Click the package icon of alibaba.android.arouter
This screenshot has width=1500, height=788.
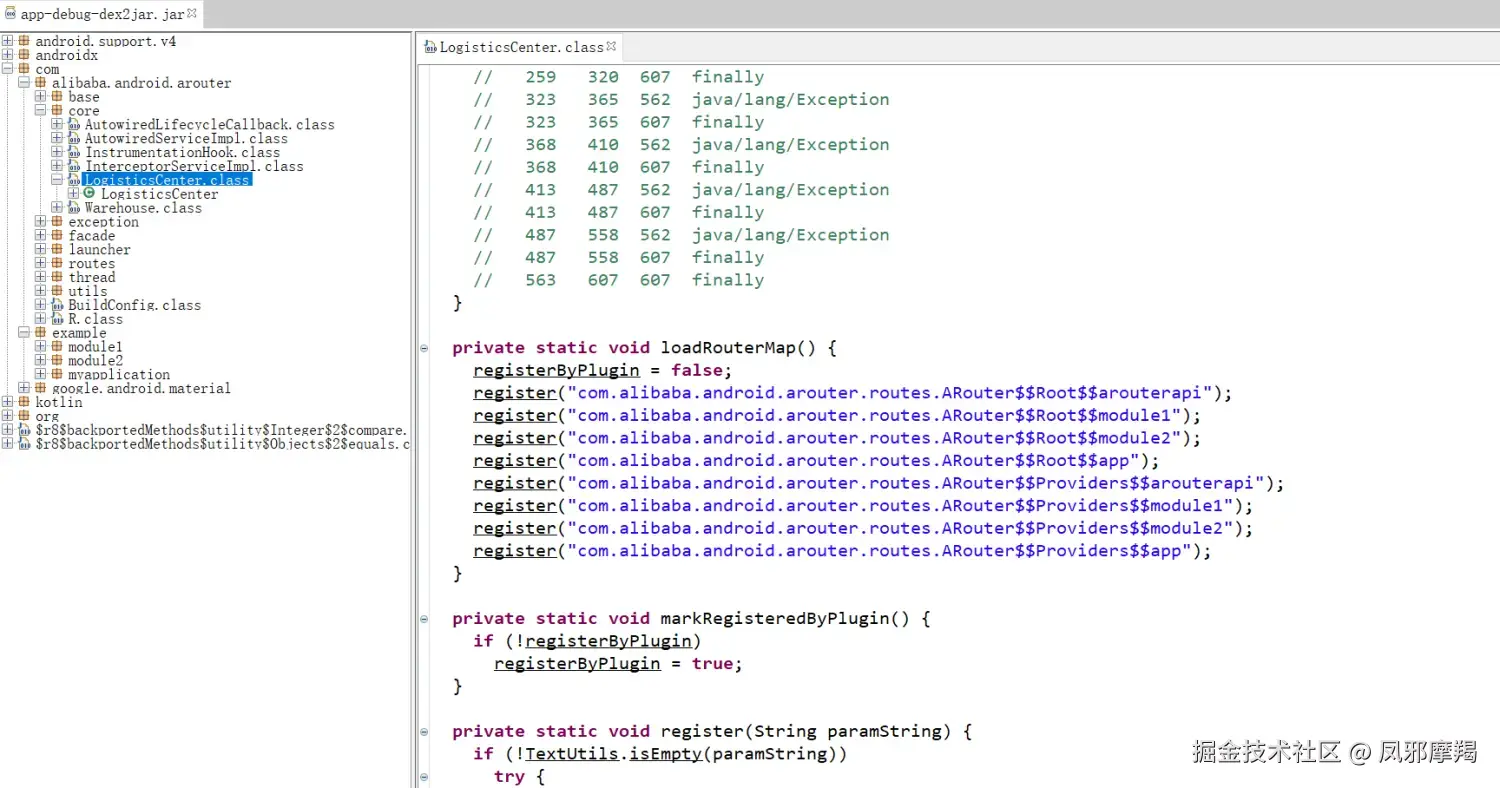pos(41,83)
